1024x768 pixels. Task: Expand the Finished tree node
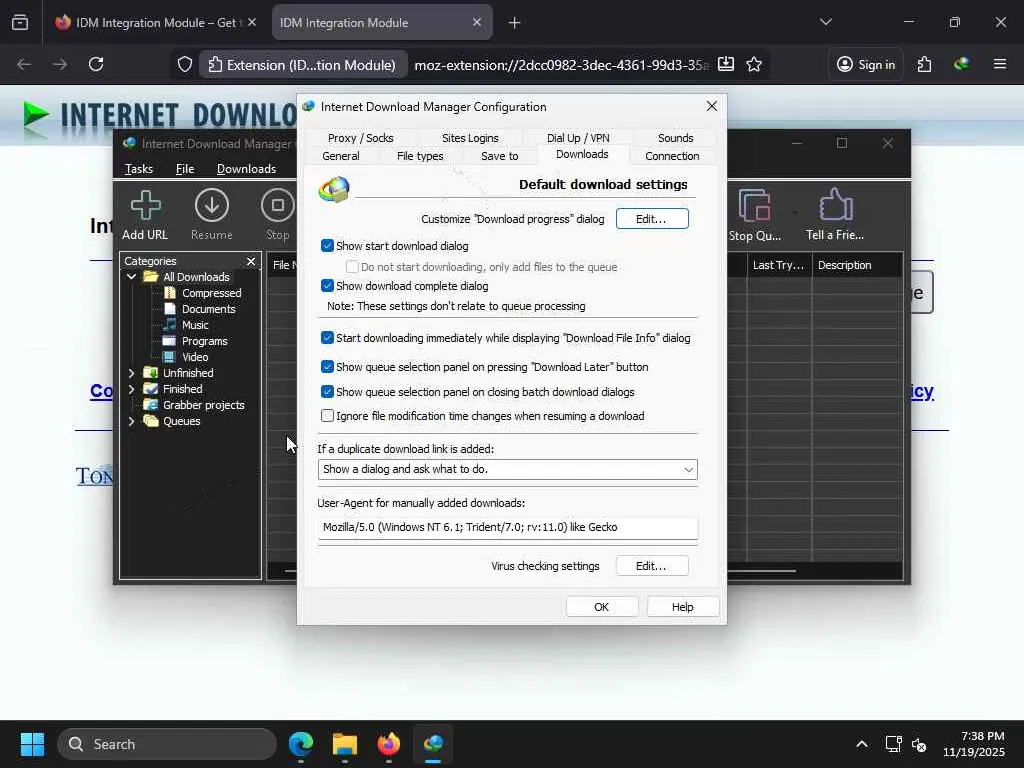click(x=131, y=389)
